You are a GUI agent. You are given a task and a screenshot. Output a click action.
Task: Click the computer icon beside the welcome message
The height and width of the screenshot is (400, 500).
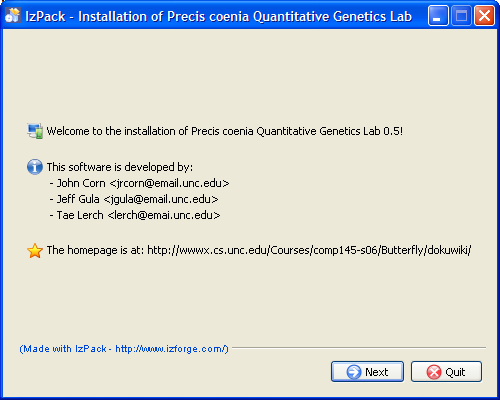click(35, 131)
